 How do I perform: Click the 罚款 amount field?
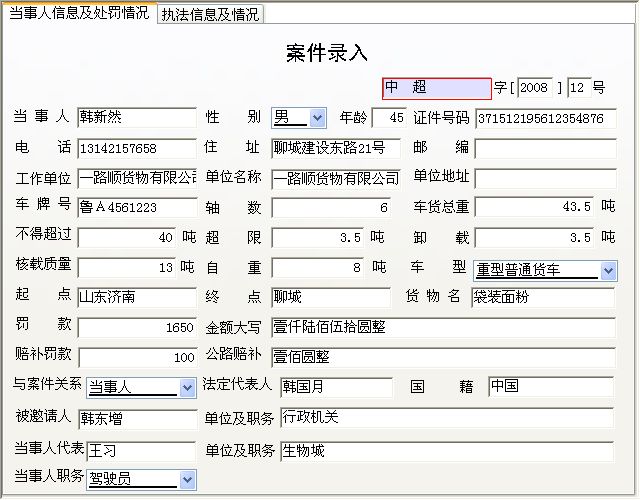(x=136, y=327)
